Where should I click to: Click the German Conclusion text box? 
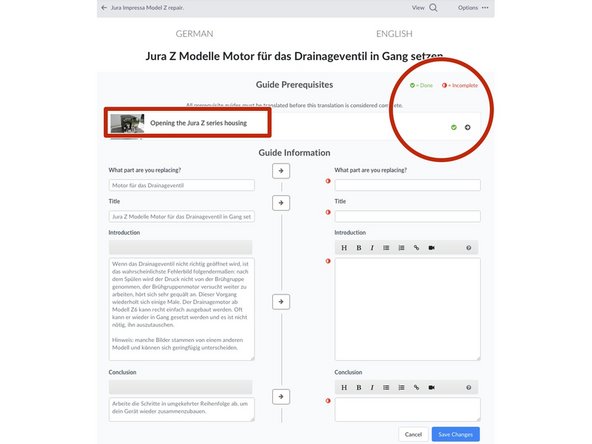coord(182,409)
